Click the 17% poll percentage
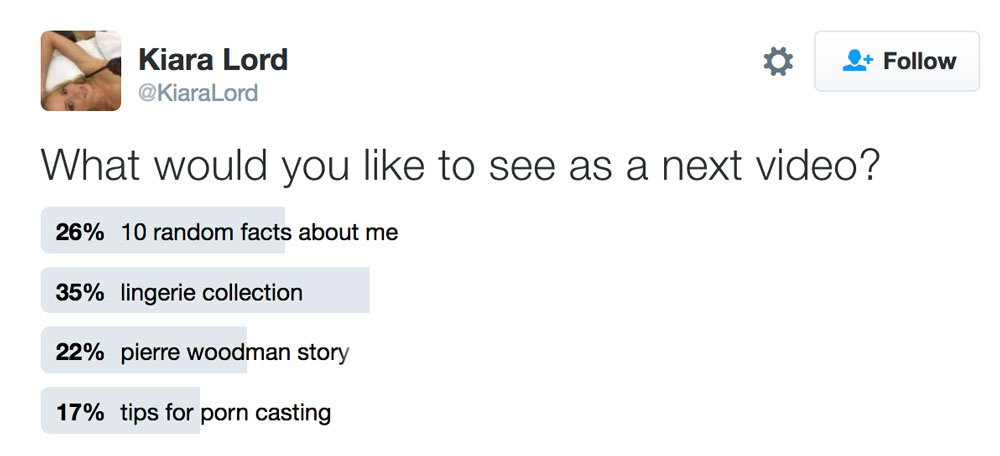 click(x=80, y=412)
